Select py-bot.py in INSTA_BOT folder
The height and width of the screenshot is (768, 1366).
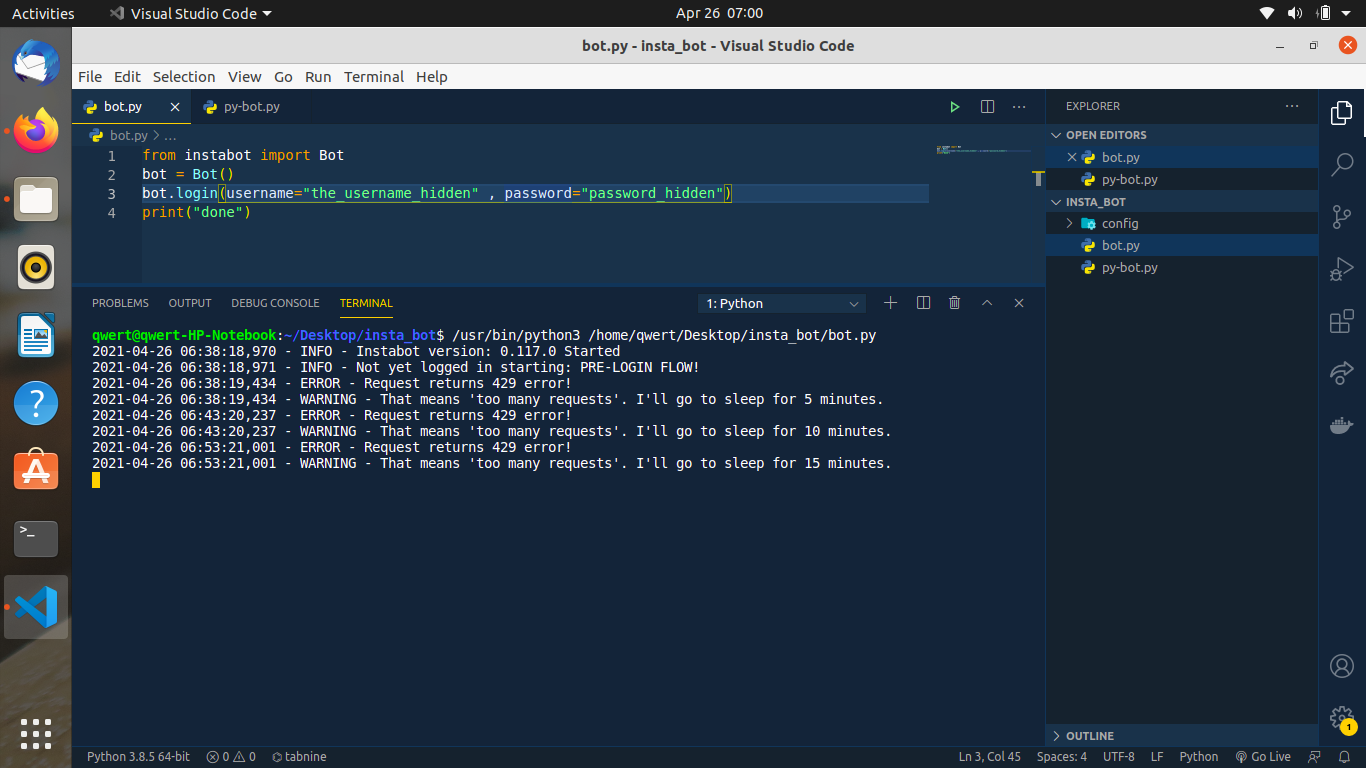point(1182,267)
